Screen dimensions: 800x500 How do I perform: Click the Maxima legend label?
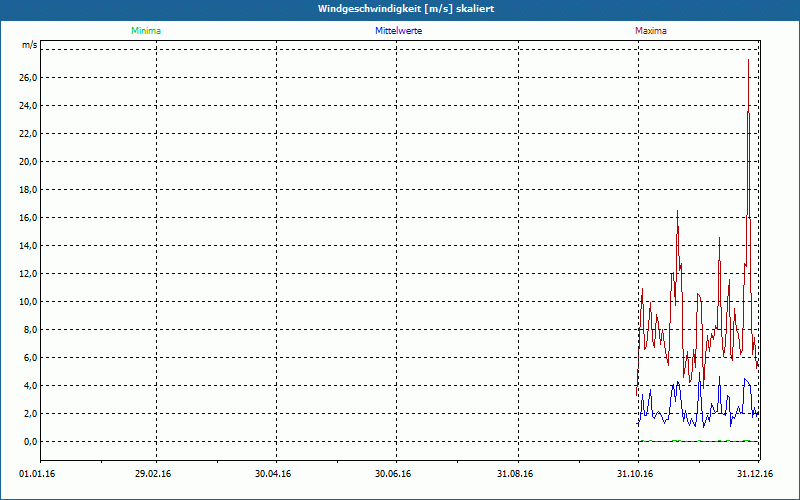pos(650,31)
